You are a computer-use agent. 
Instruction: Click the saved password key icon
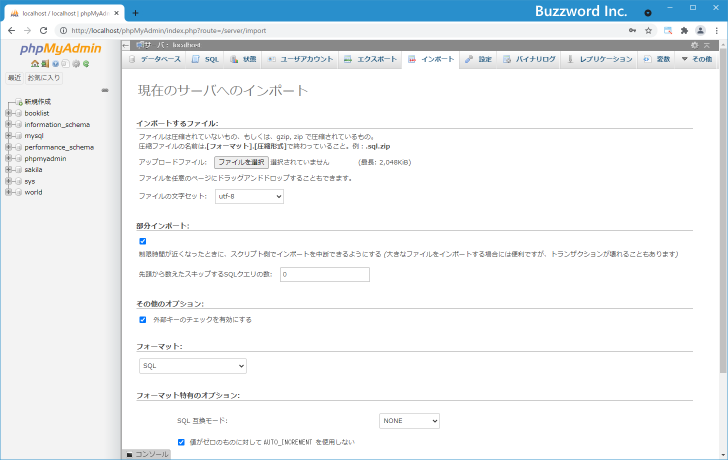coord(632,31)
